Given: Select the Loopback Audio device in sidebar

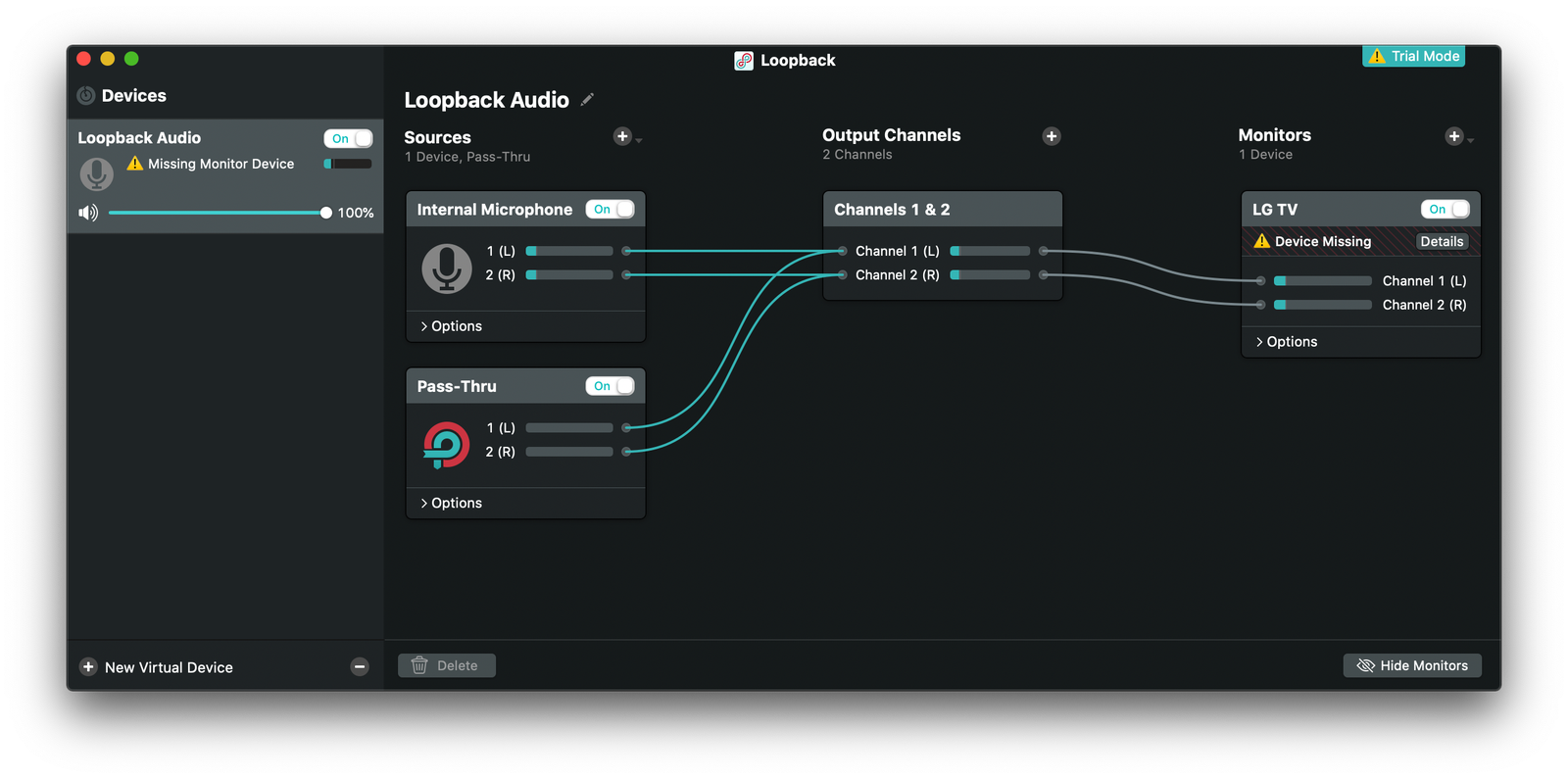Looking at the screenshot, I should pyautogui.click(x=225, y=176).
